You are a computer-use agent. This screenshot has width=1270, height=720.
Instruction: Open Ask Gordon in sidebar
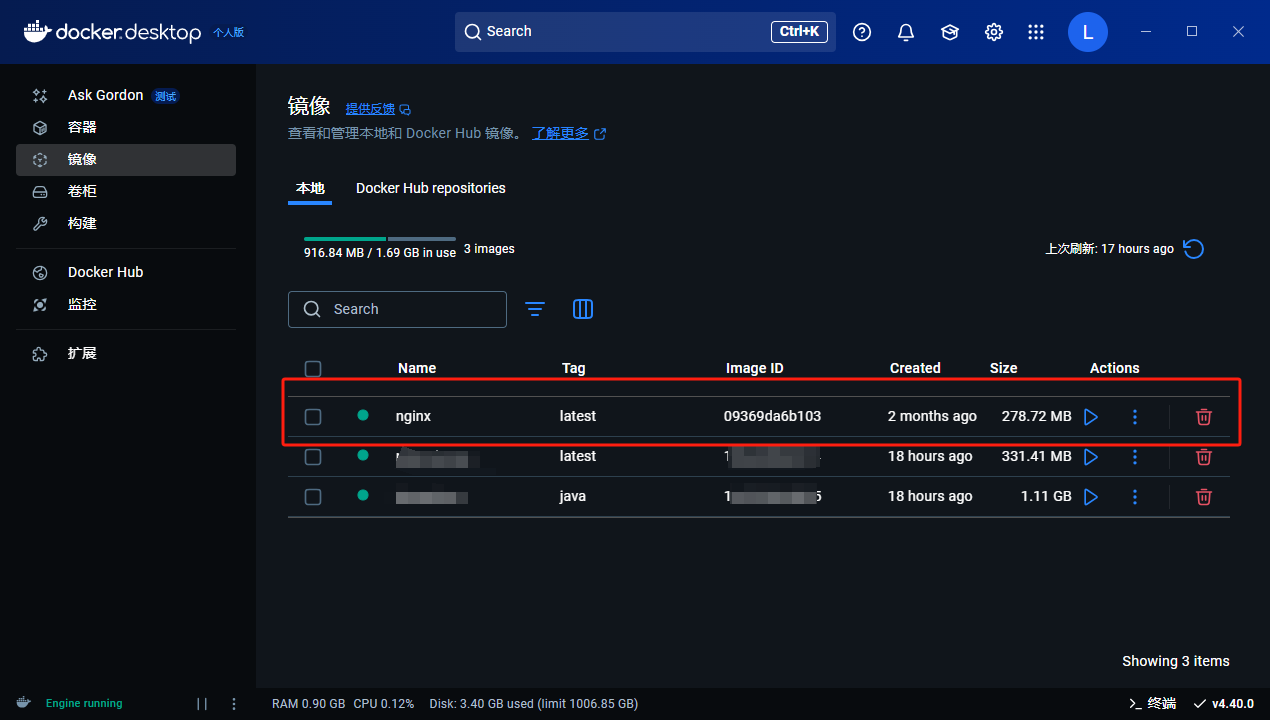126,96
